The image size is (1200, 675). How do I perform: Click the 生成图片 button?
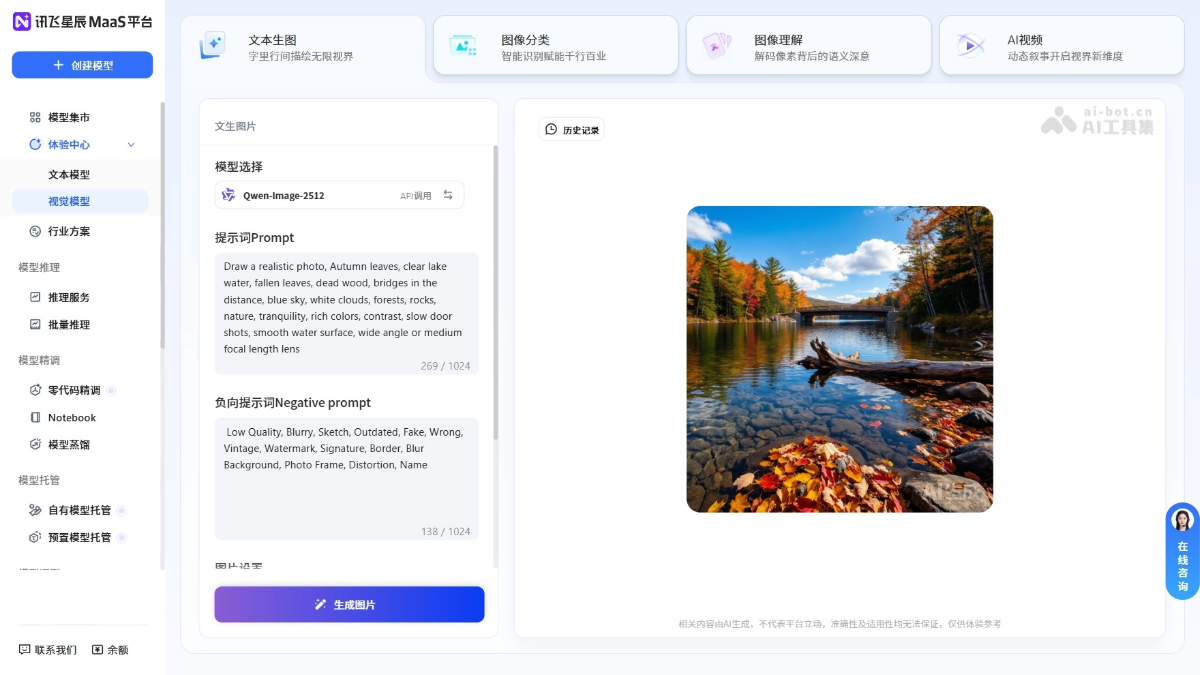[x=348, y=604]
